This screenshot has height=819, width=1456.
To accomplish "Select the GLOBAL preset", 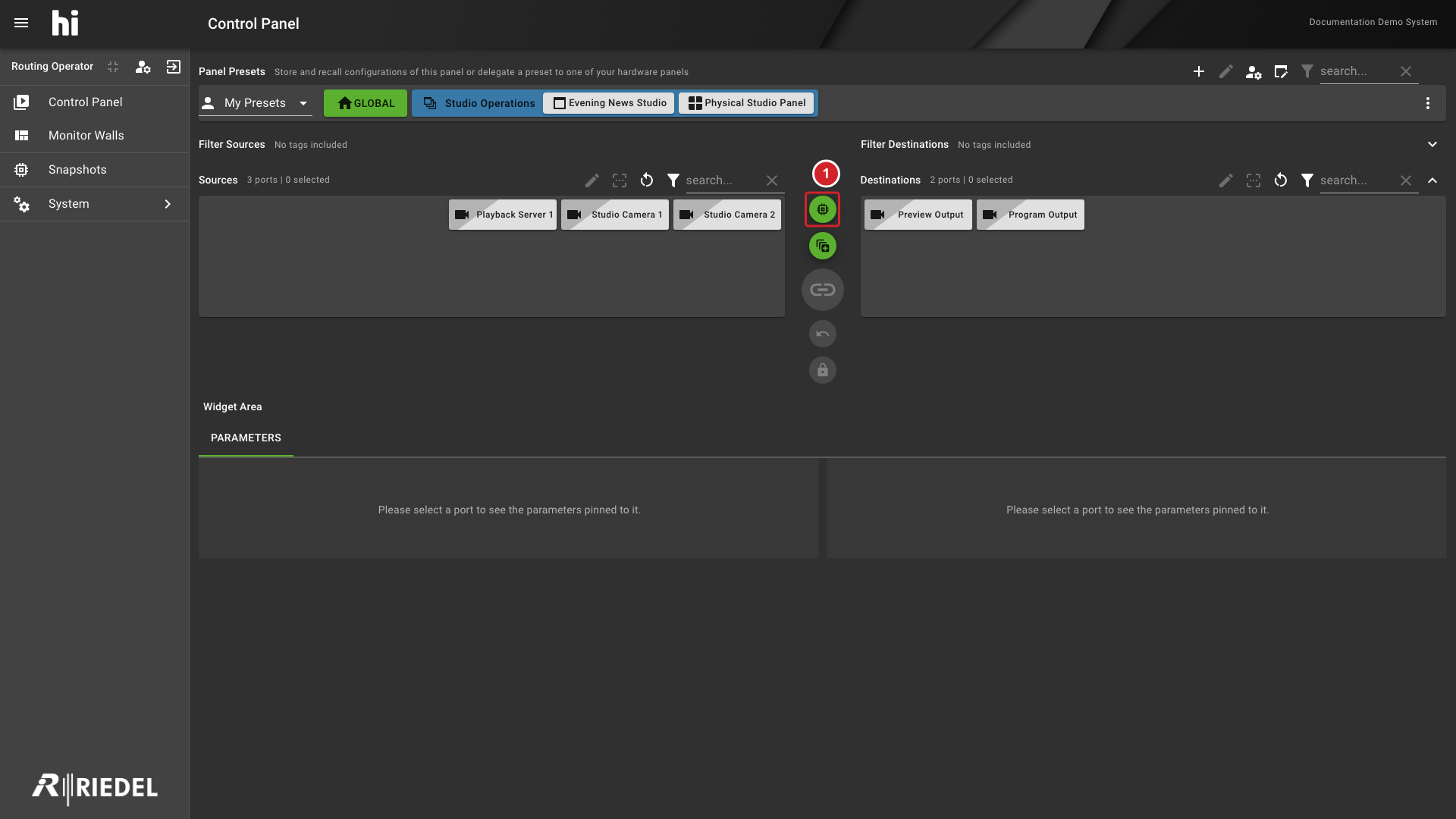I will point(366,103).
